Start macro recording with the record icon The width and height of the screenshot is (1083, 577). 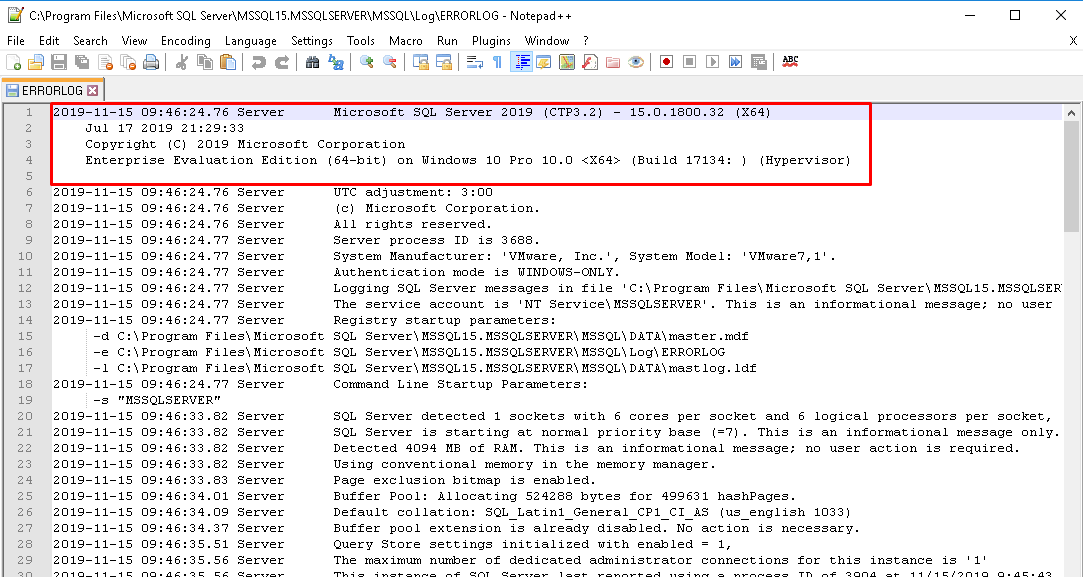(666, 62)
